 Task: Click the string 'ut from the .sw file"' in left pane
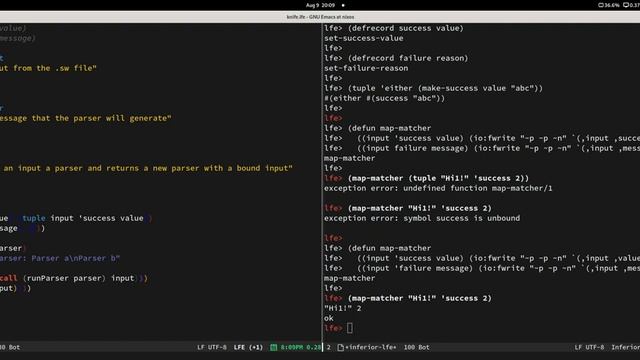point(48,68)
